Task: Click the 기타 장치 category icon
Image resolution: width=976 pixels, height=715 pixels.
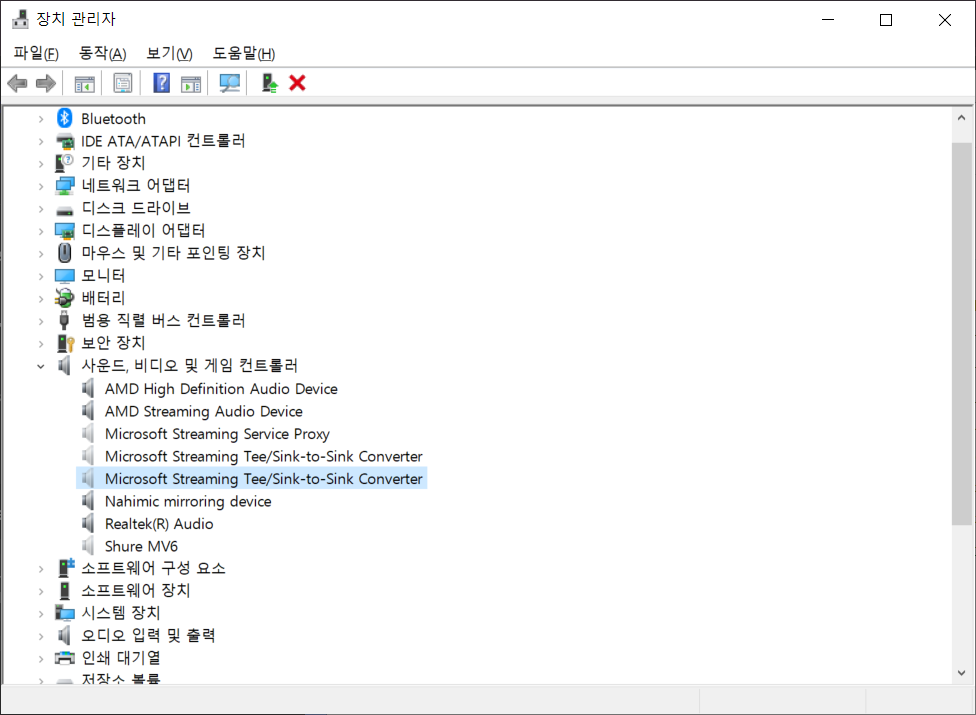Action: click(64, 162)
